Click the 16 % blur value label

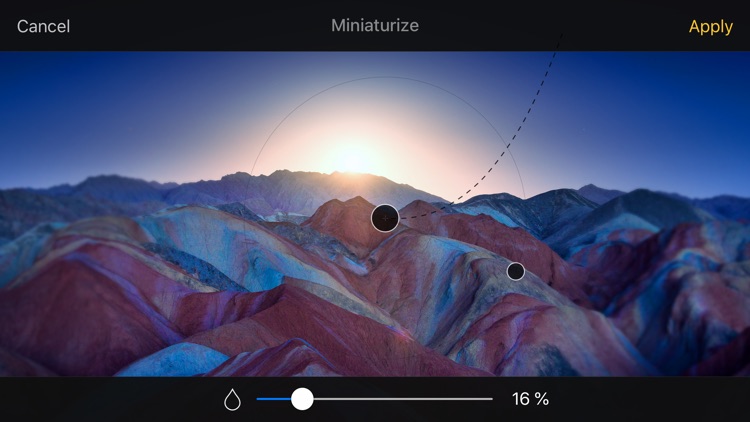(530, 399)
